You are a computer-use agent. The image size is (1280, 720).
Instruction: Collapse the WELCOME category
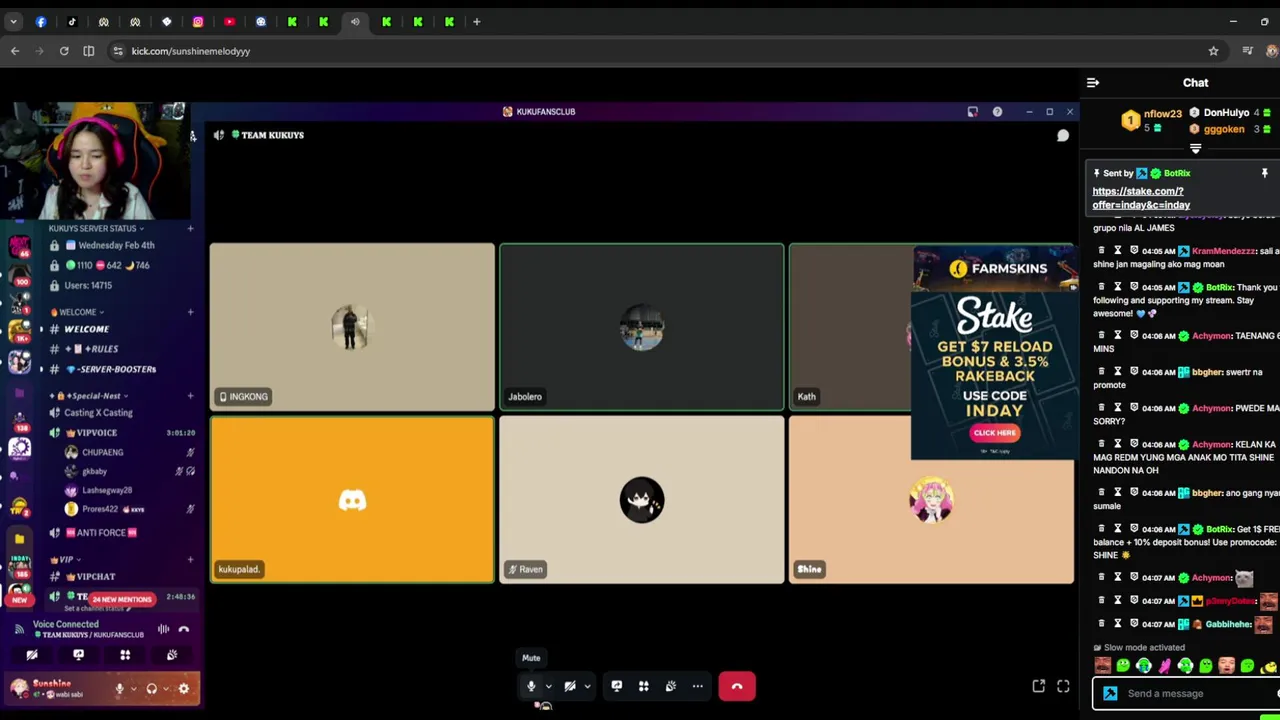[76, 312]
